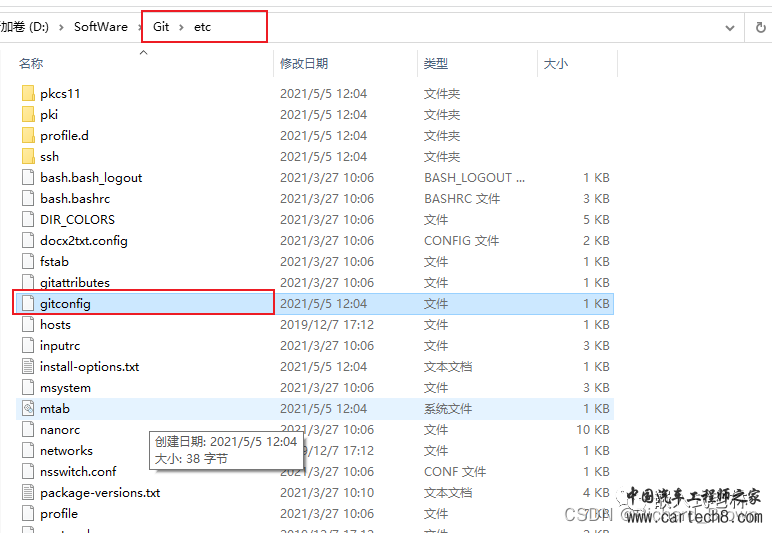The height and width of the screenshot is (533, 772).
Task: Navigate to Git in the breadcrumb
Action: pyautogui.click(x=161, y=27)
